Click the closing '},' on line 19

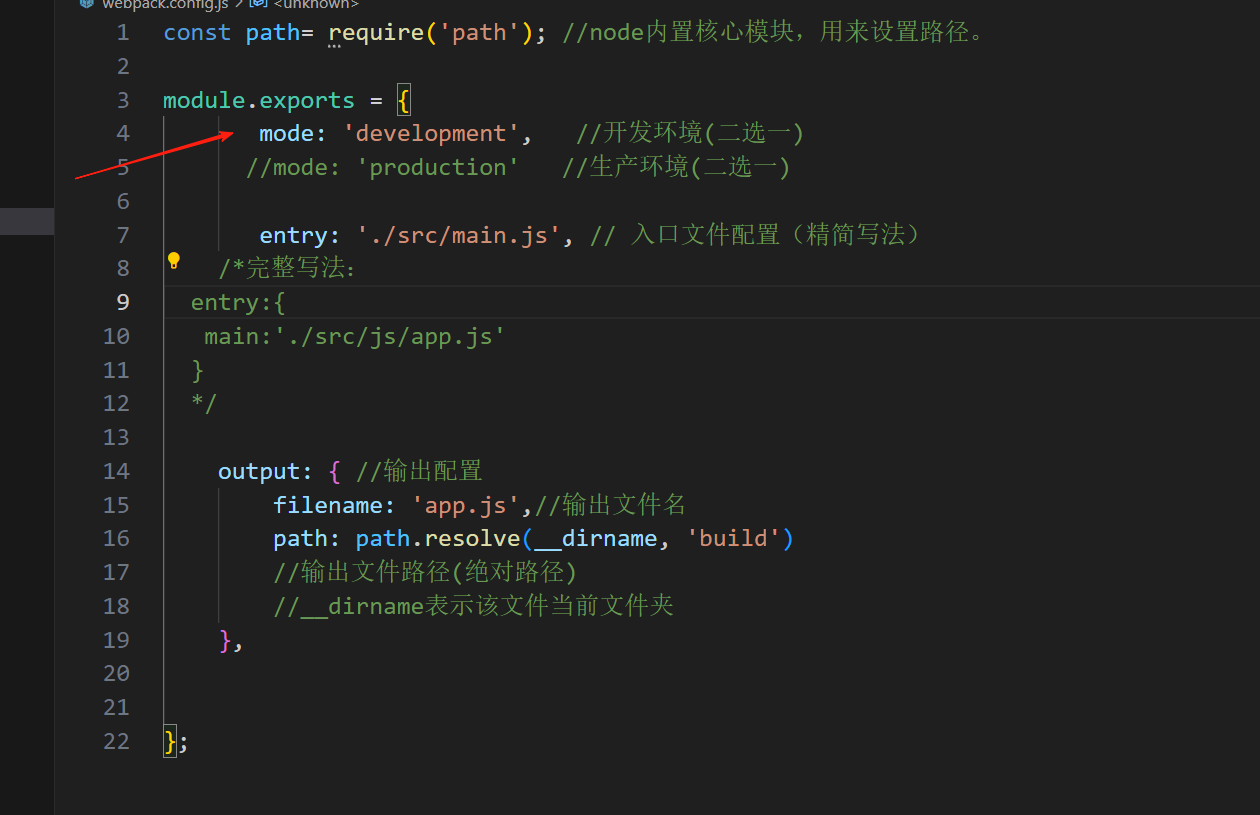tap(231, 640)
